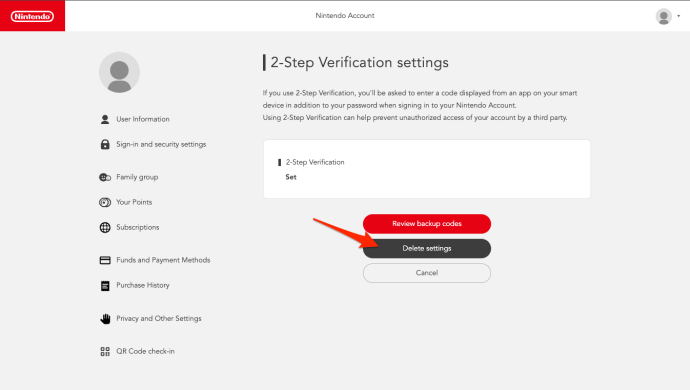Click Delete settings button
Image resolution: width=690 pixels, height=390 pixels.
click(x=427, y=248)
